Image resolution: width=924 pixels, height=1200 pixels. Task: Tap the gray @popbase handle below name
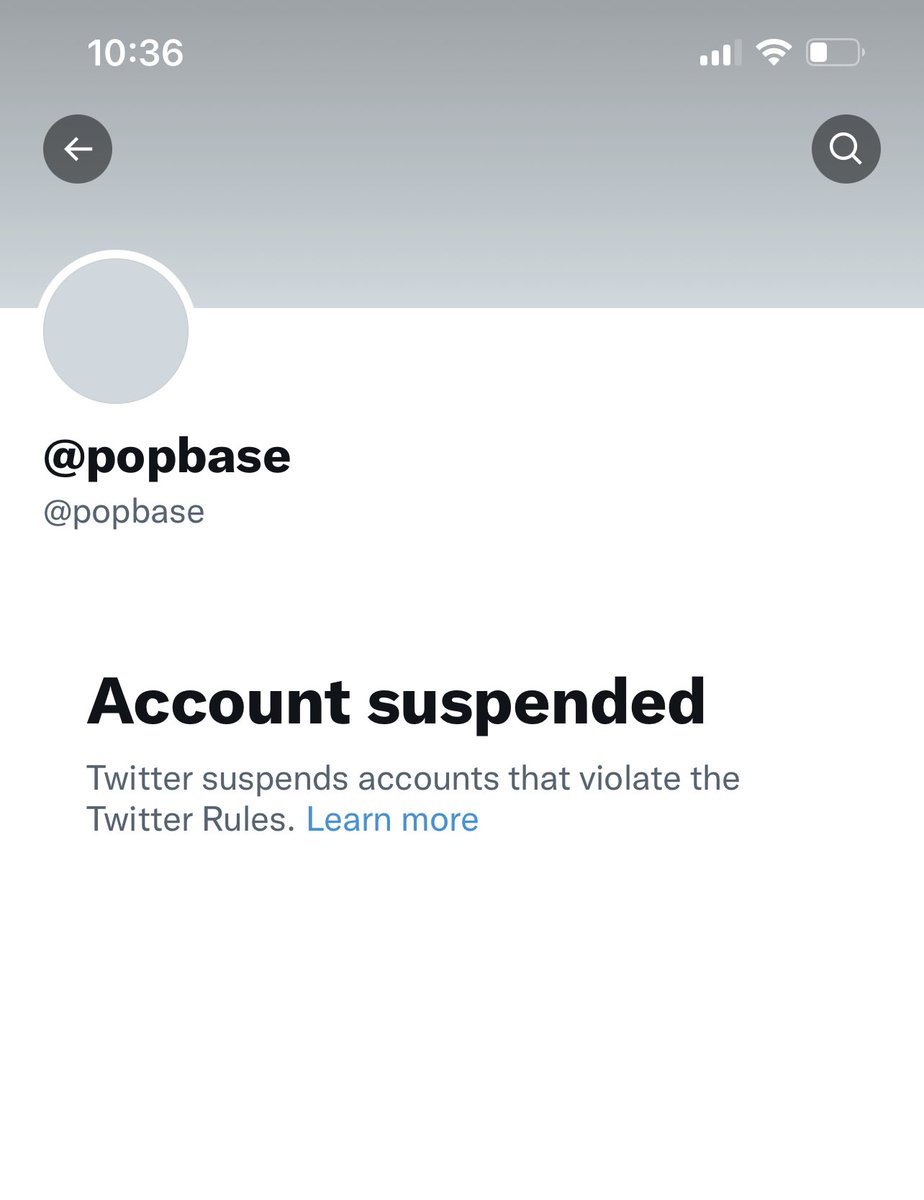pos(123,511)
